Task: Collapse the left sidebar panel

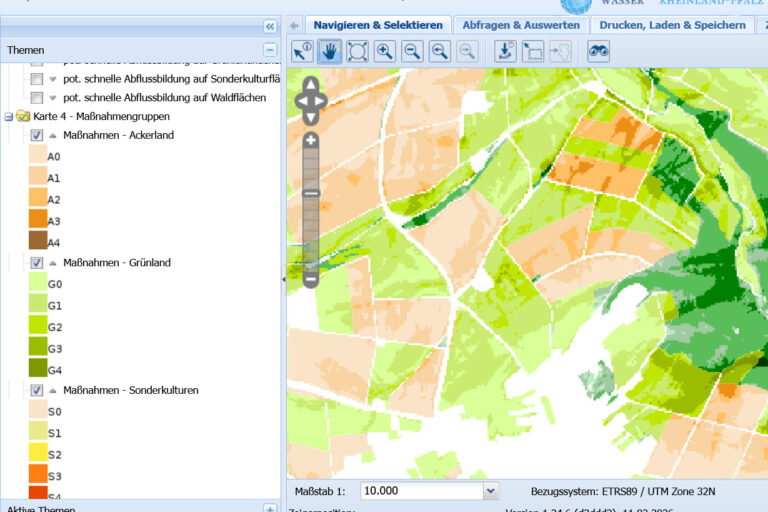Action: 270,26
